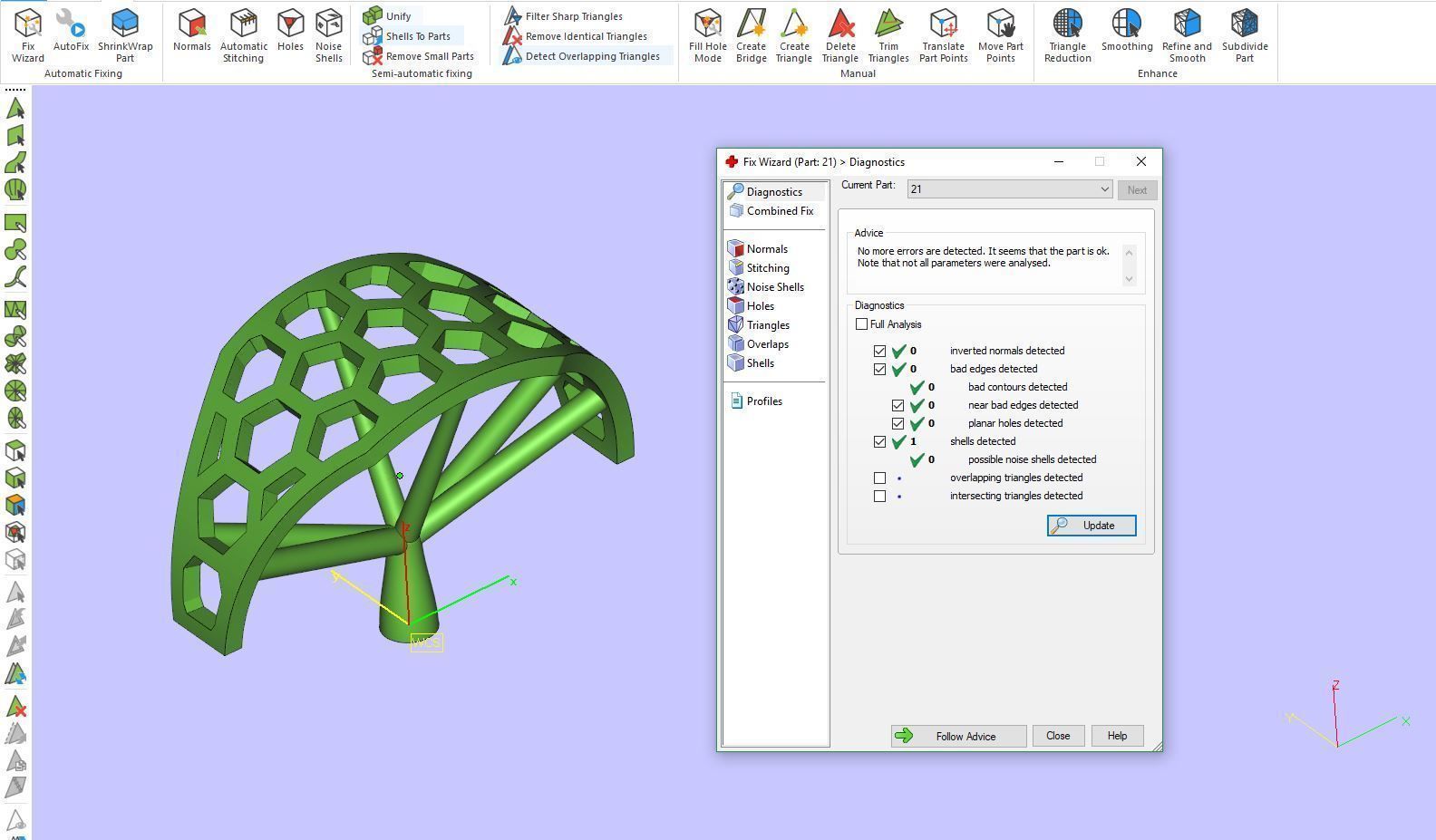Viewport: 1436px width, 840px height.
Task: Select Move Part Points tool
Action: pyautogui.click(x=1000, y=36)
